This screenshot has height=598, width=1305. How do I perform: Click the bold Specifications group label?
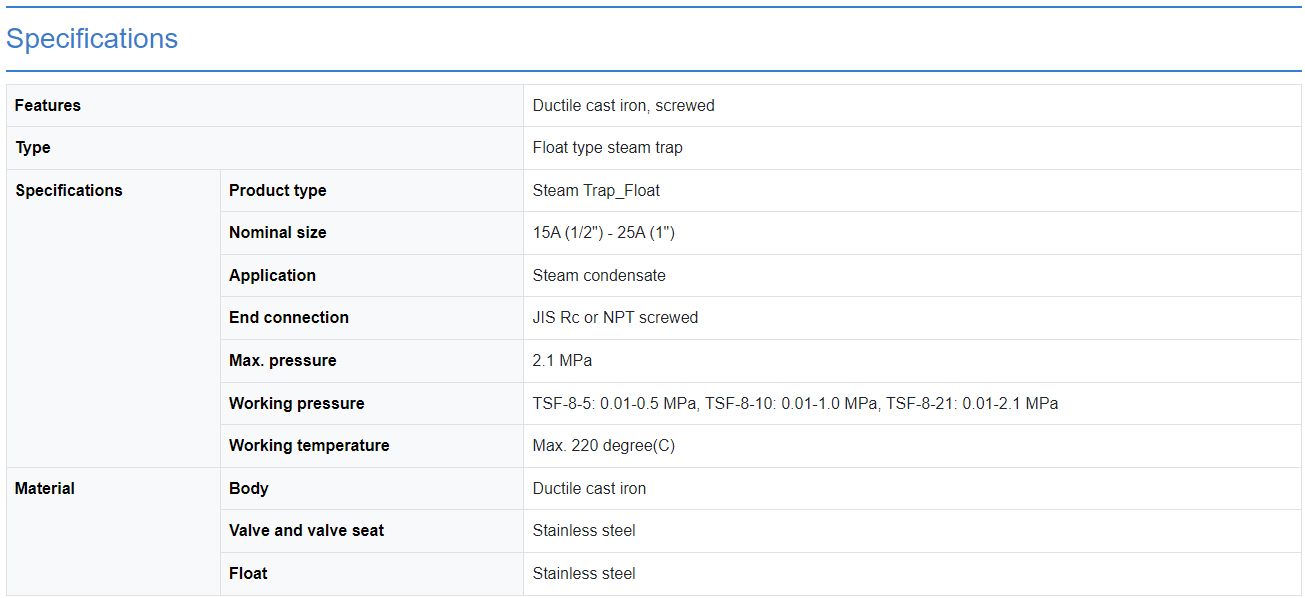(69, 190)
